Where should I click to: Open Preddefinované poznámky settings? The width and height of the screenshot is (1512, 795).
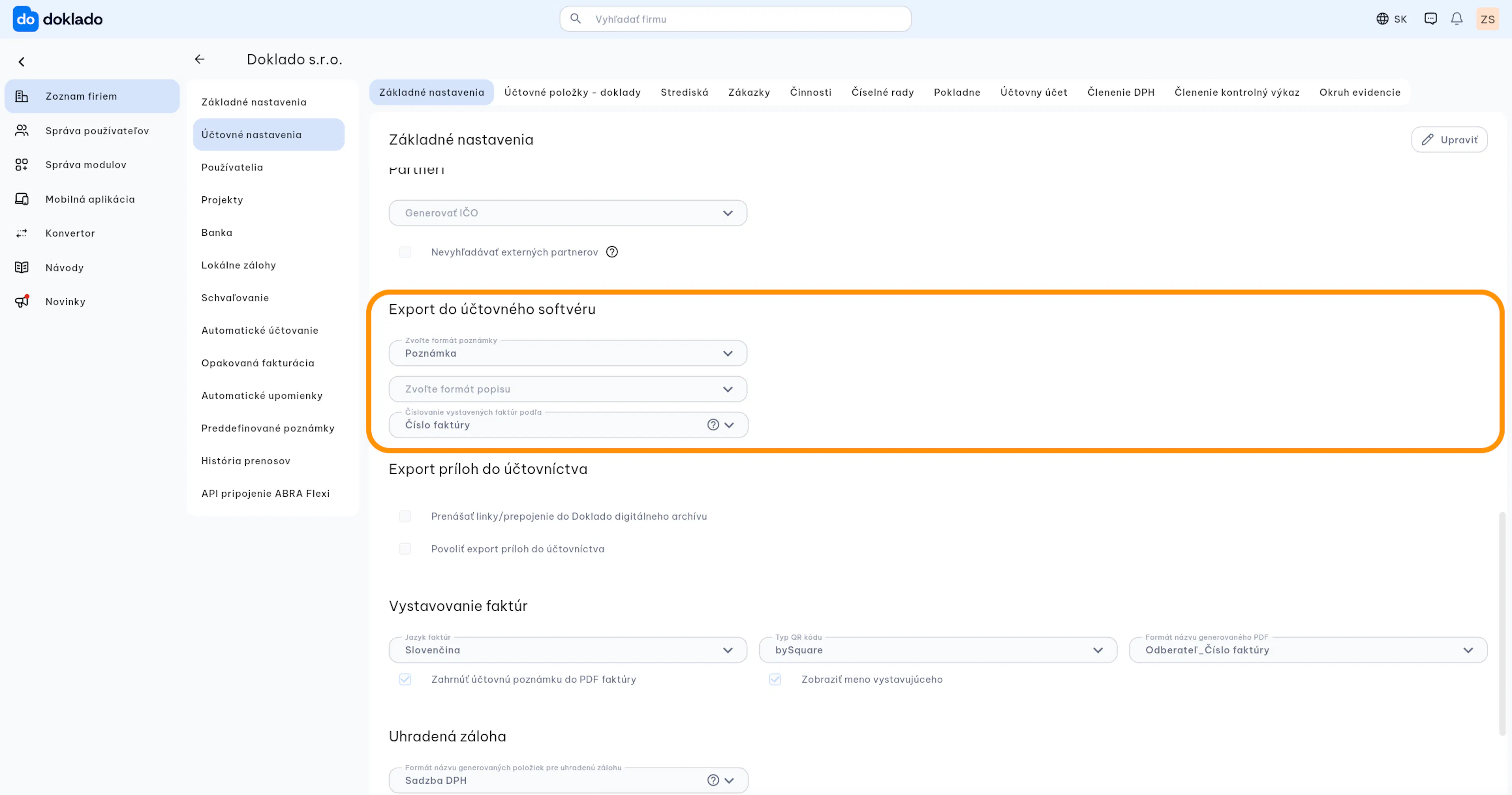pos(268,428)
